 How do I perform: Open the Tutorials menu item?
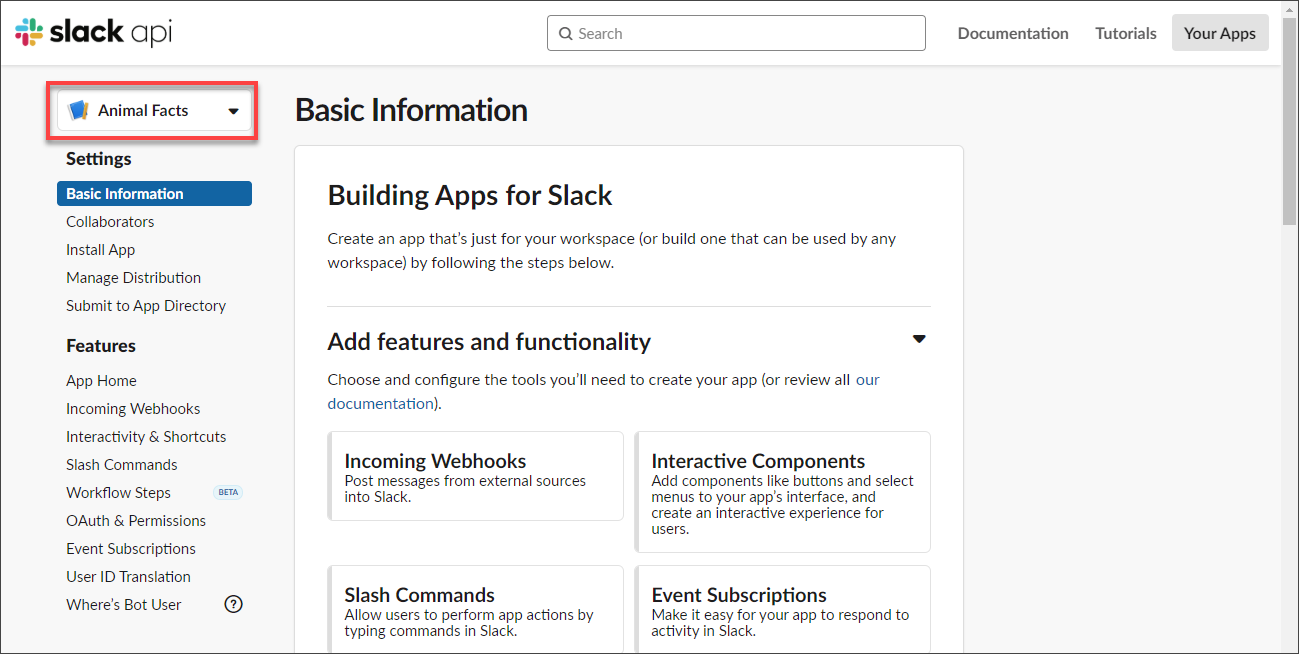point(1126,33)
